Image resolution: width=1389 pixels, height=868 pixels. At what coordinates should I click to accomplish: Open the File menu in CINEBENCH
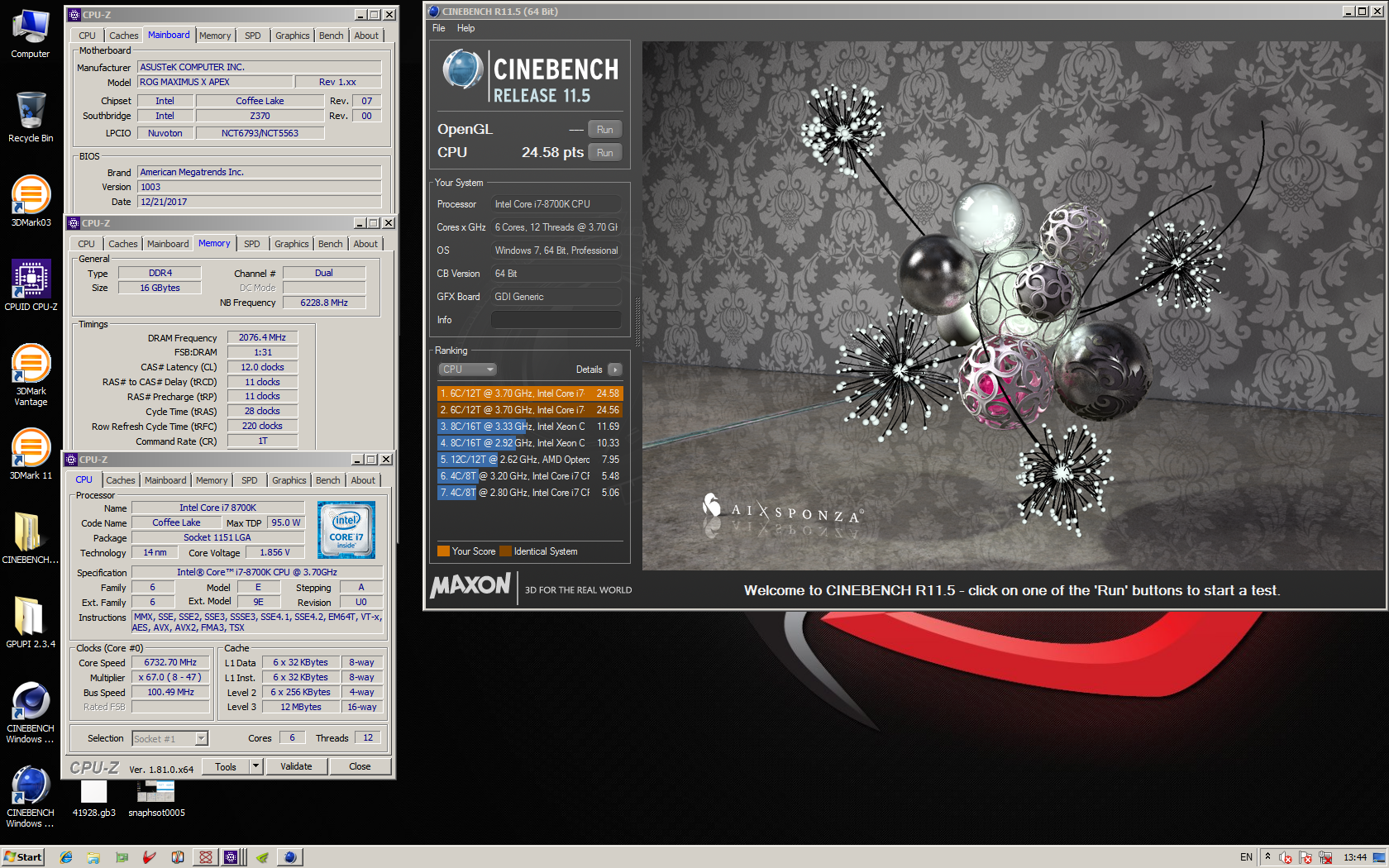pyautogui.click(x=439, y=28)
